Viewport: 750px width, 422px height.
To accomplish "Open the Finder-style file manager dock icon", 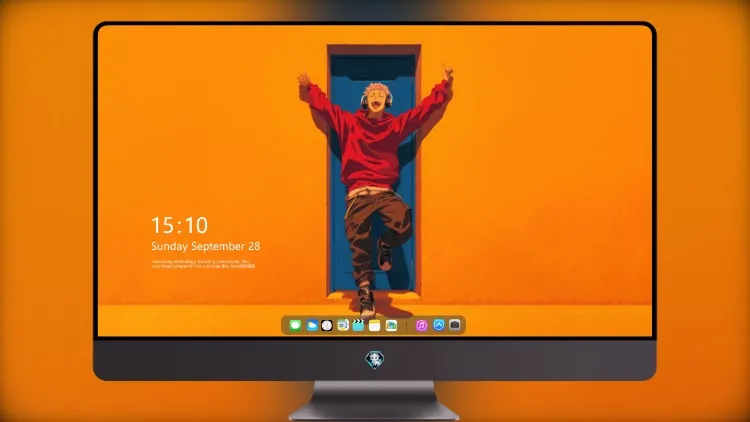I will tap(342, 325).
